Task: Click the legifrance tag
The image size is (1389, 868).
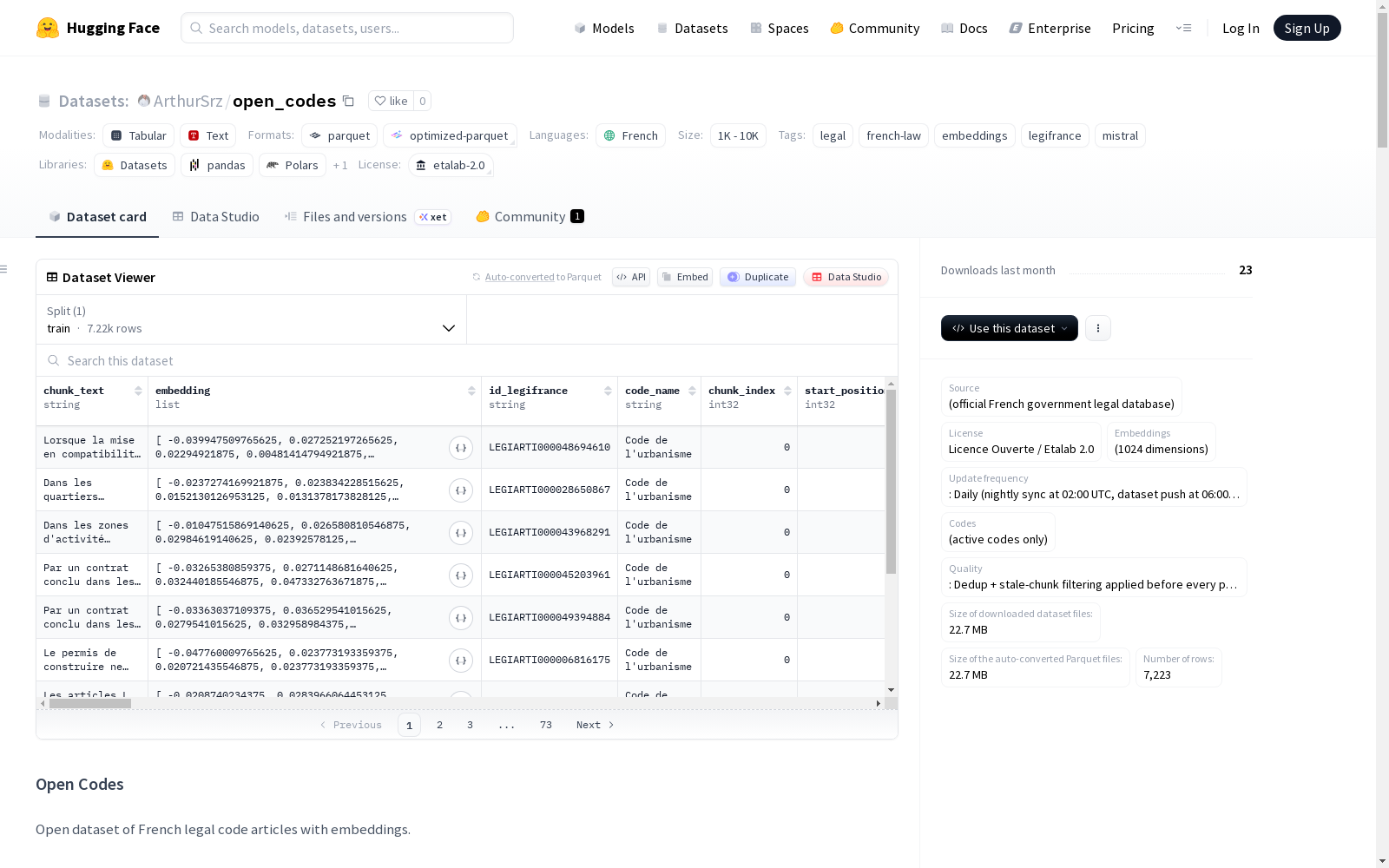Action: [x=1055, y=135]
